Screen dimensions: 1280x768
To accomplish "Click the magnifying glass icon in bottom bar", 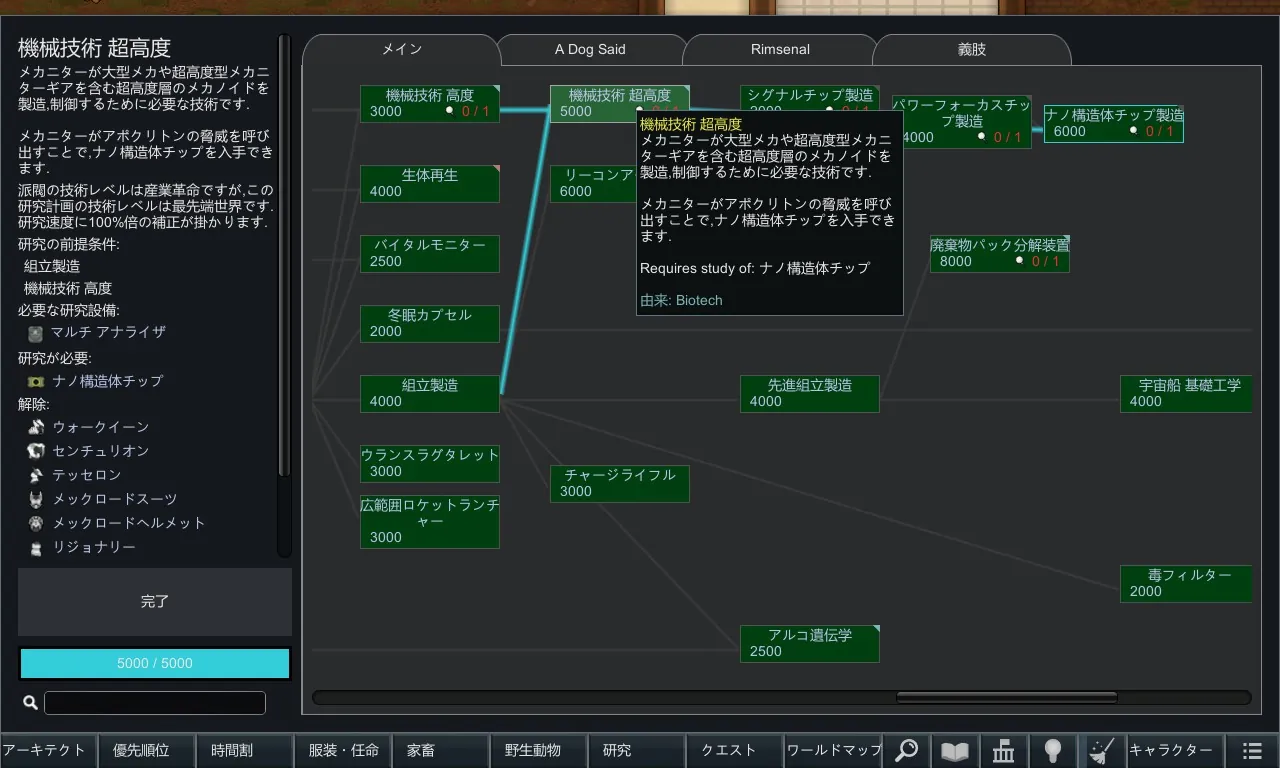I will pos(907,750).
